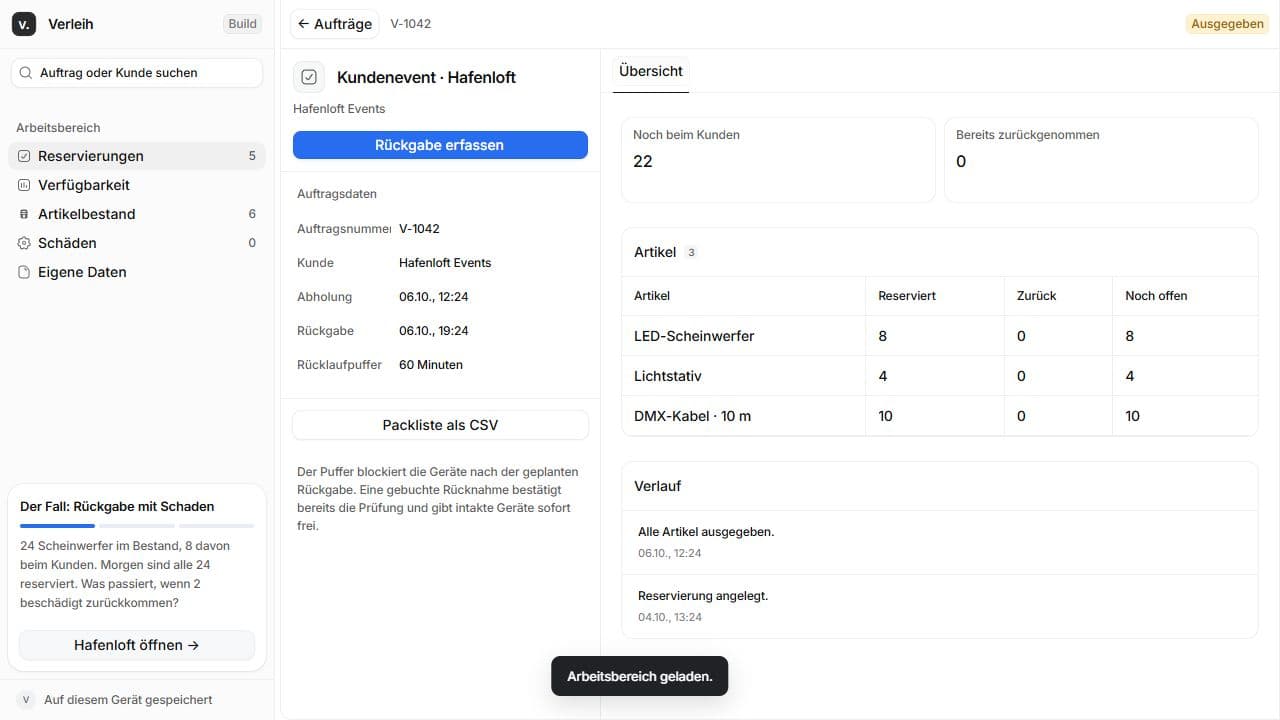The image size is (1280, 720).
Task: Switch to the Übersicht tab
Action: tap(651, 72)
